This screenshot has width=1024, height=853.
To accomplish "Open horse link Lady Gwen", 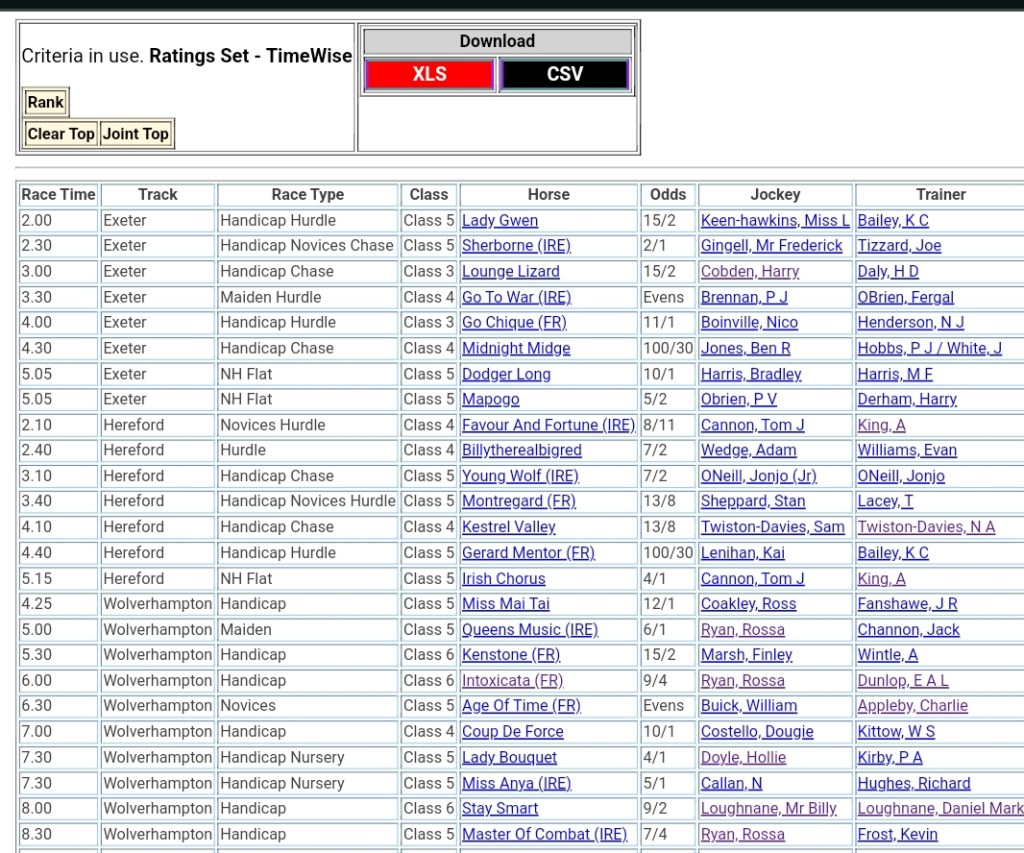I will click(x=500, y=221).
